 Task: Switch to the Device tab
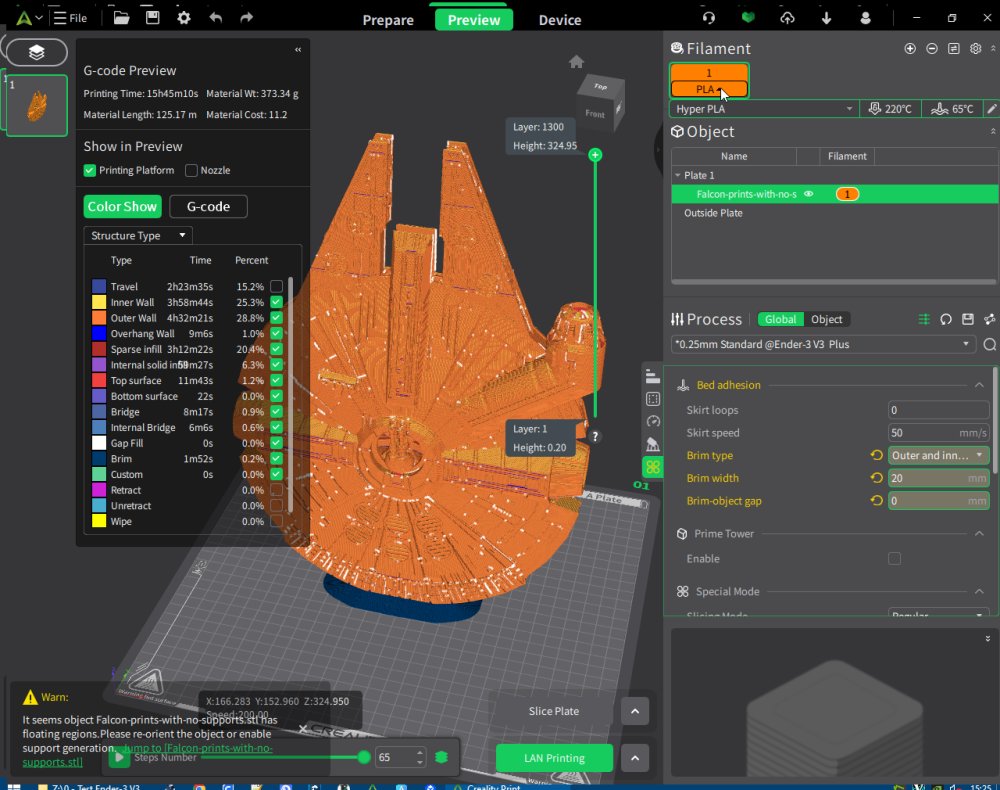point(559,20)
